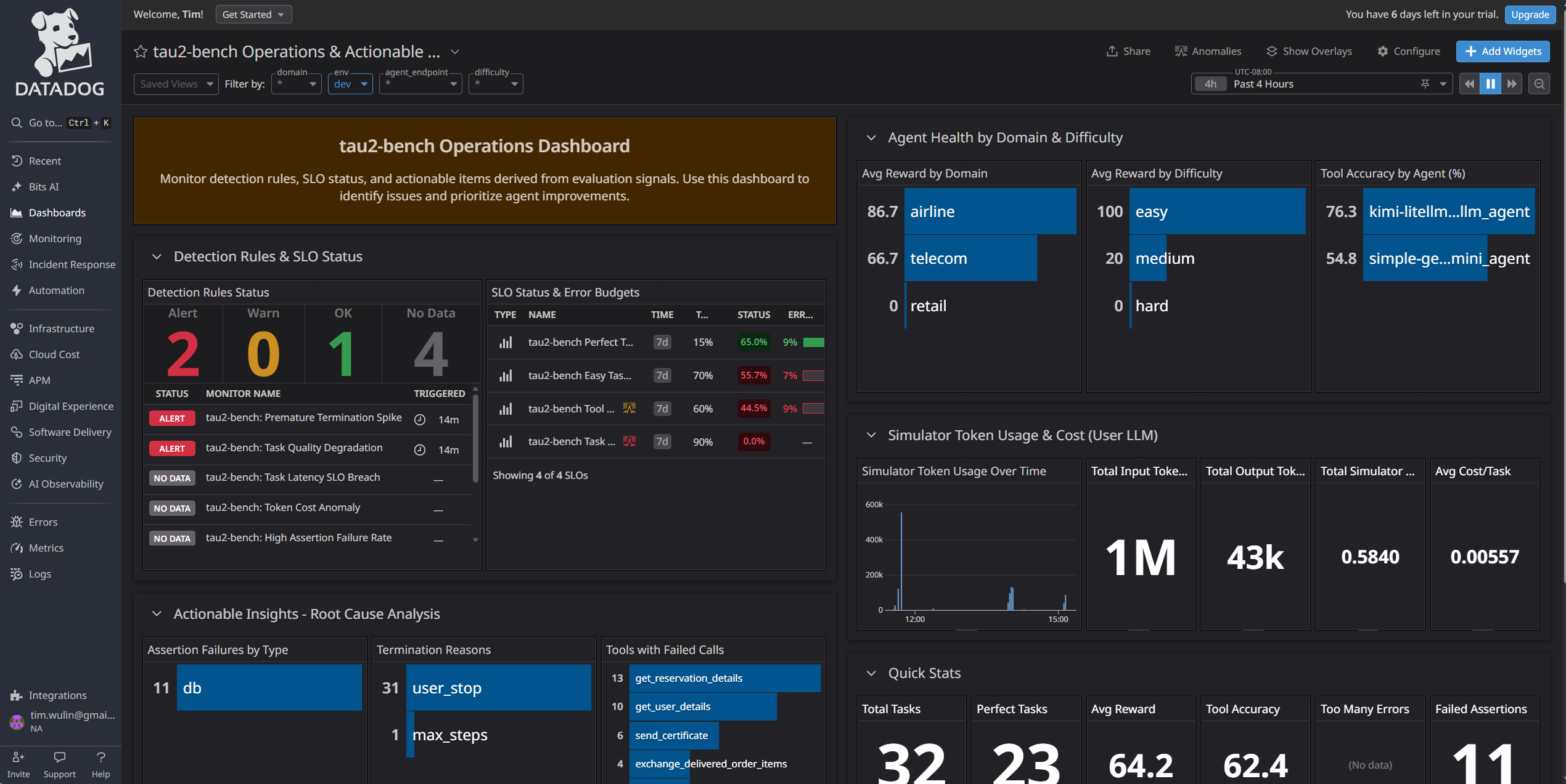The image size is (1566, 784).
Task: Star this dashboard as favorite
Action: 141,52
